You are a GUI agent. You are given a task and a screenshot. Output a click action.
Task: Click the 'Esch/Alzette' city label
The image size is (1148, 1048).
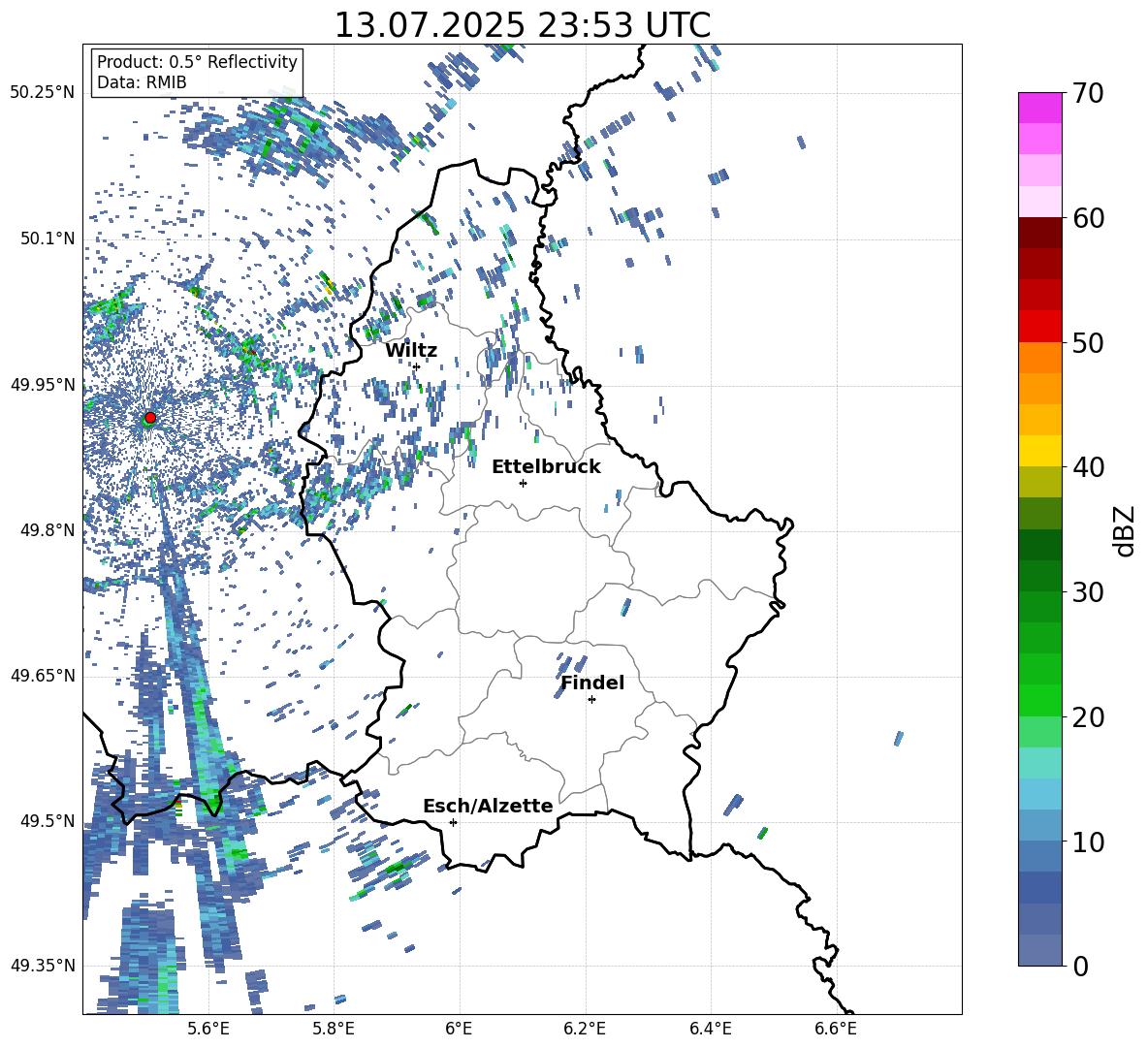pos(488,806)
